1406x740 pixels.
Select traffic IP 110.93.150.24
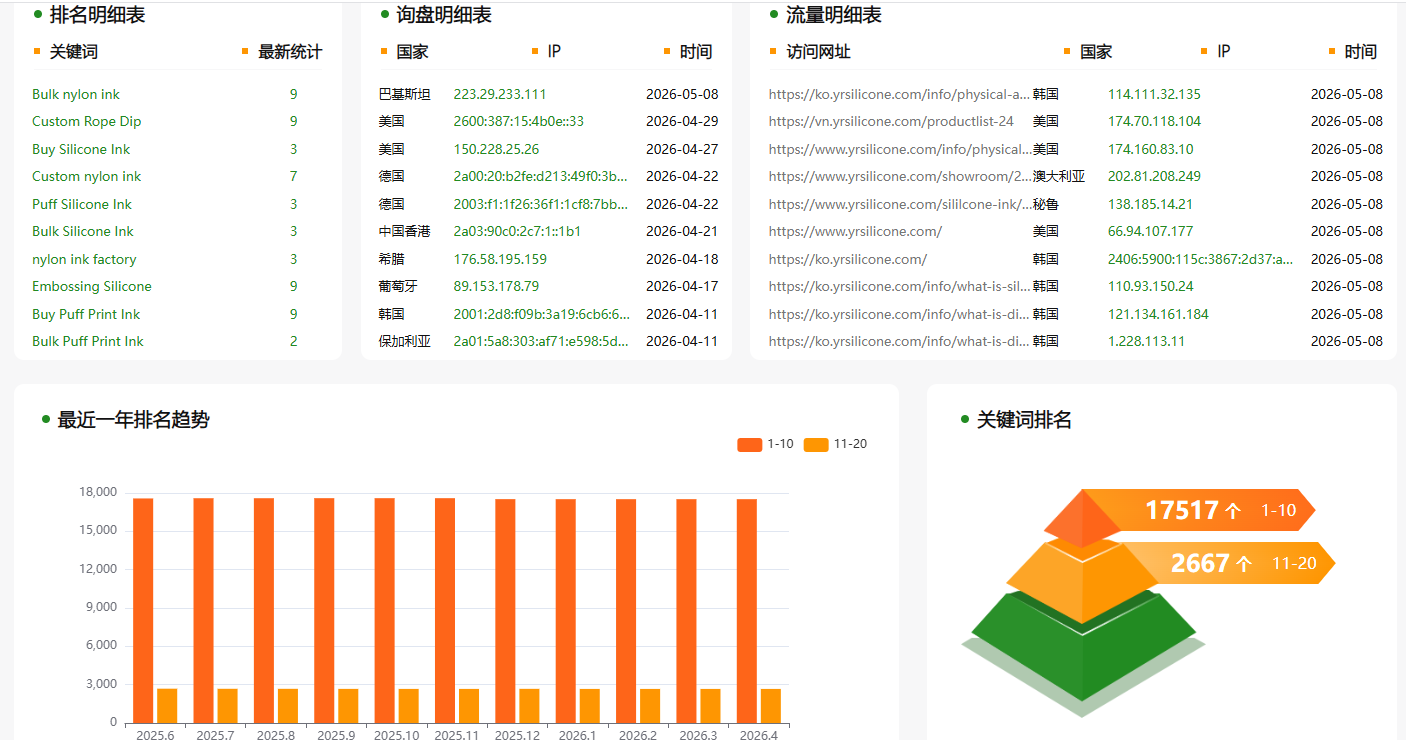tap(1150, 286)
